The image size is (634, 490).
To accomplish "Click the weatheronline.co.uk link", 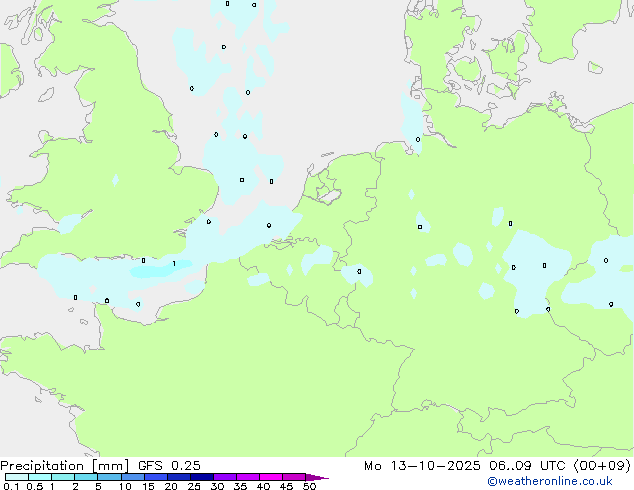I will tap(549, 481).
